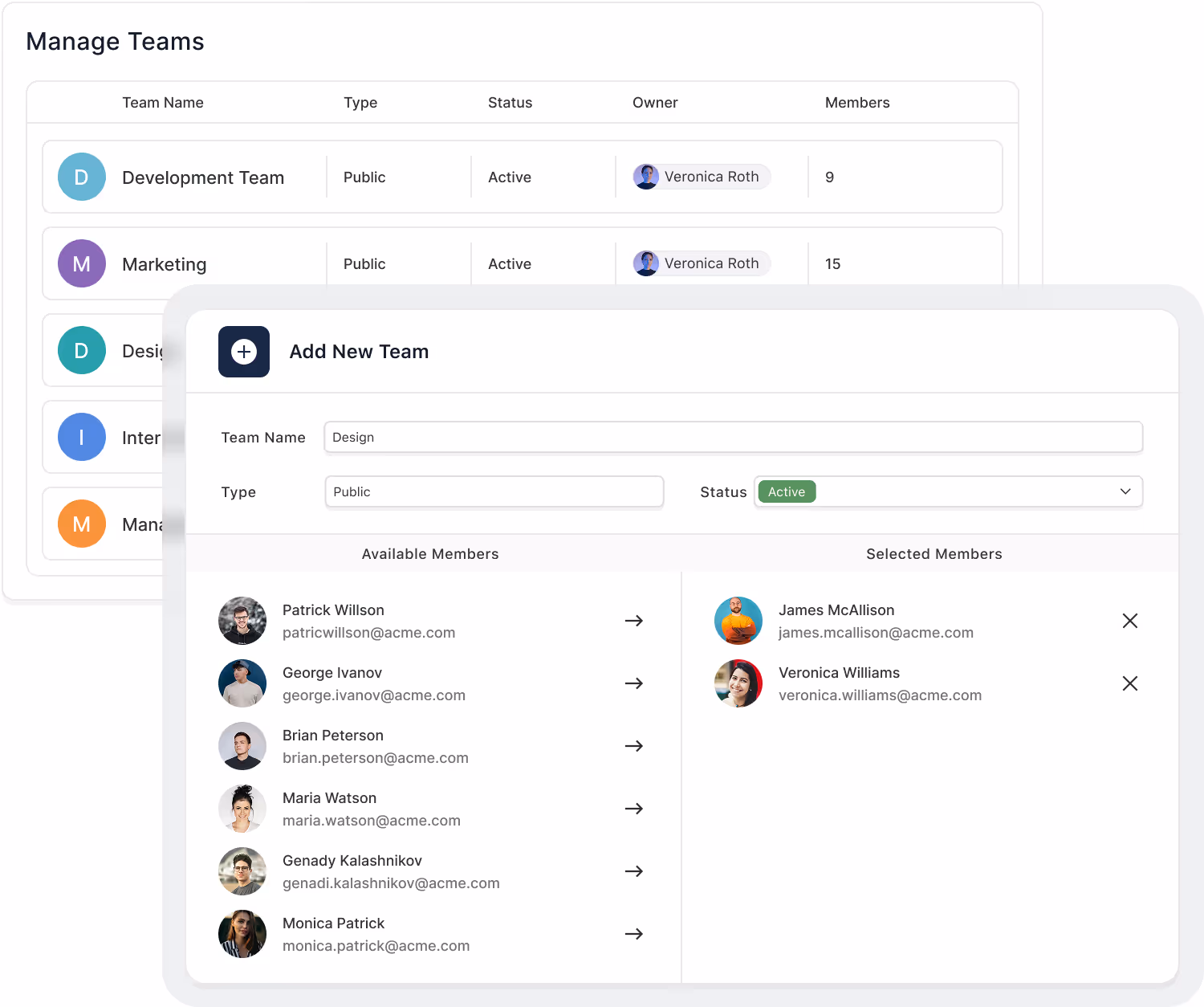The image size is (1204, 1007).
Task: Open the Status dropdown chevron
Action: pos(1125,491)
